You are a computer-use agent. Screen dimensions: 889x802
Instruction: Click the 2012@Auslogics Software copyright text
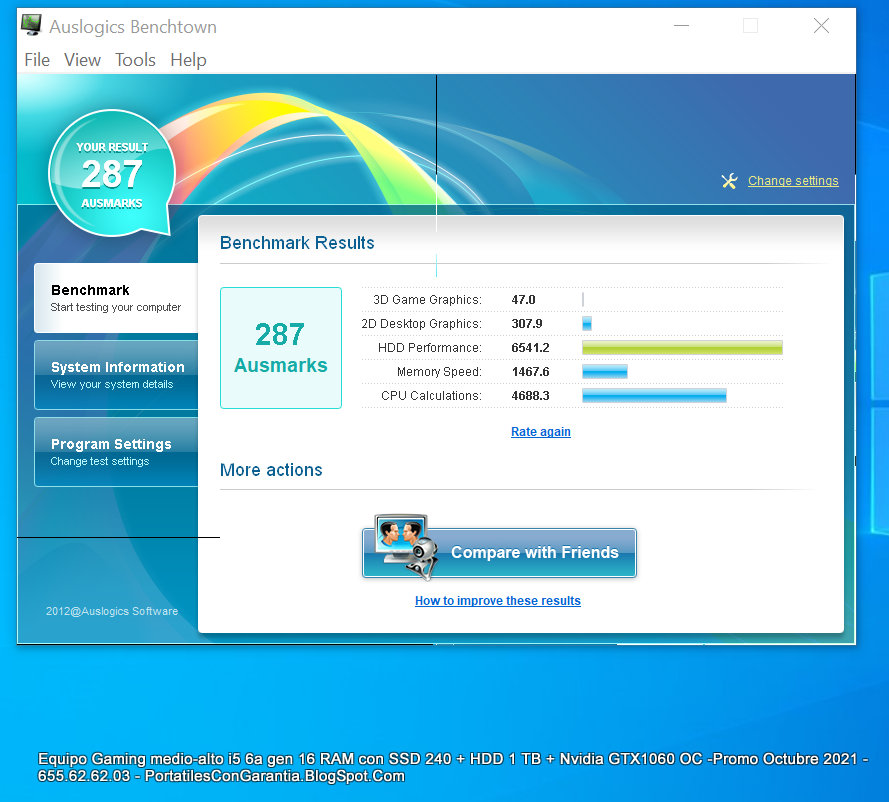coord(112,611)
